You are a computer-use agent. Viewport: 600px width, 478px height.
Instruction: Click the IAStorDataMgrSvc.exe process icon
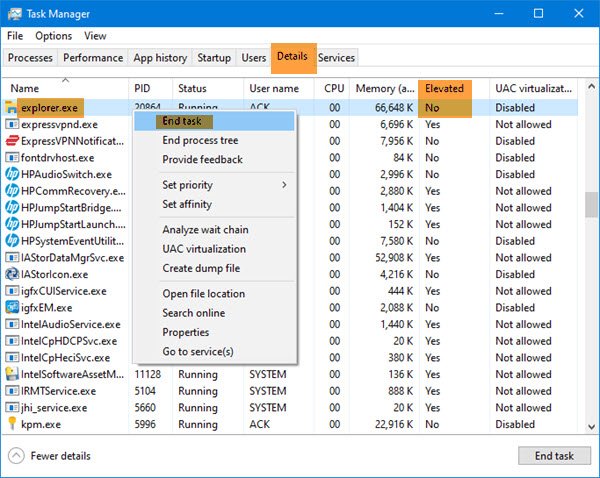pos(12,257)
